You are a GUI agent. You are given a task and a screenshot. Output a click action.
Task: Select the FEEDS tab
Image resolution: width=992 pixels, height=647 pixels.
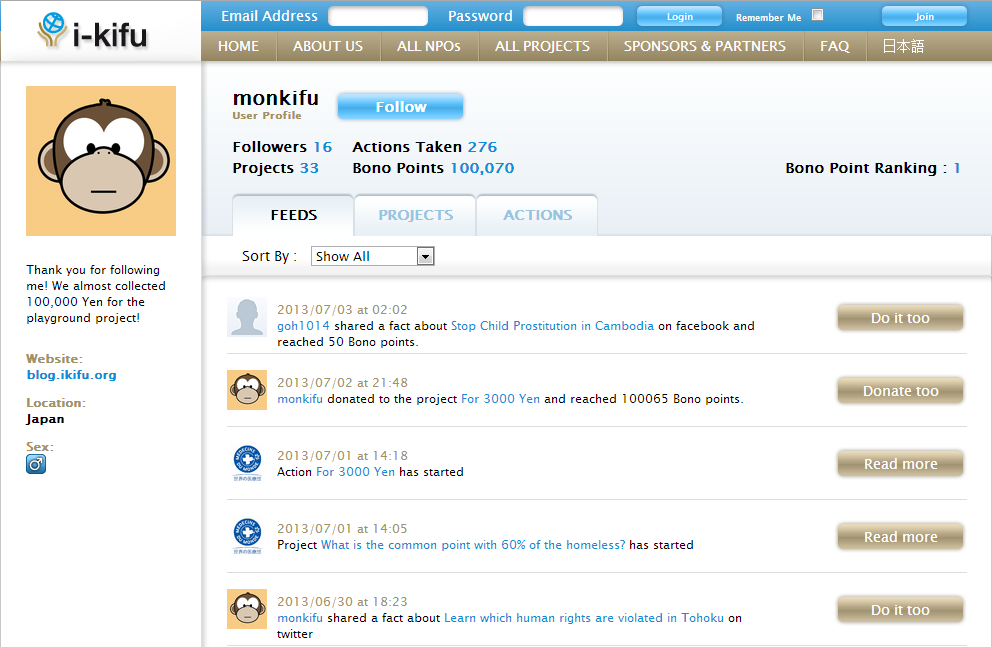click(x=293, y=215)
